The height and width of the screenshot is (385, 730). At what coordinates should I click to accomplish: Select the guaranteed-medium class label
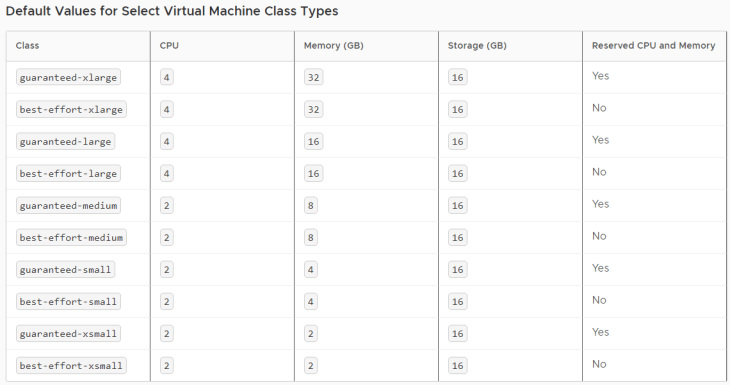coord(68,205)
